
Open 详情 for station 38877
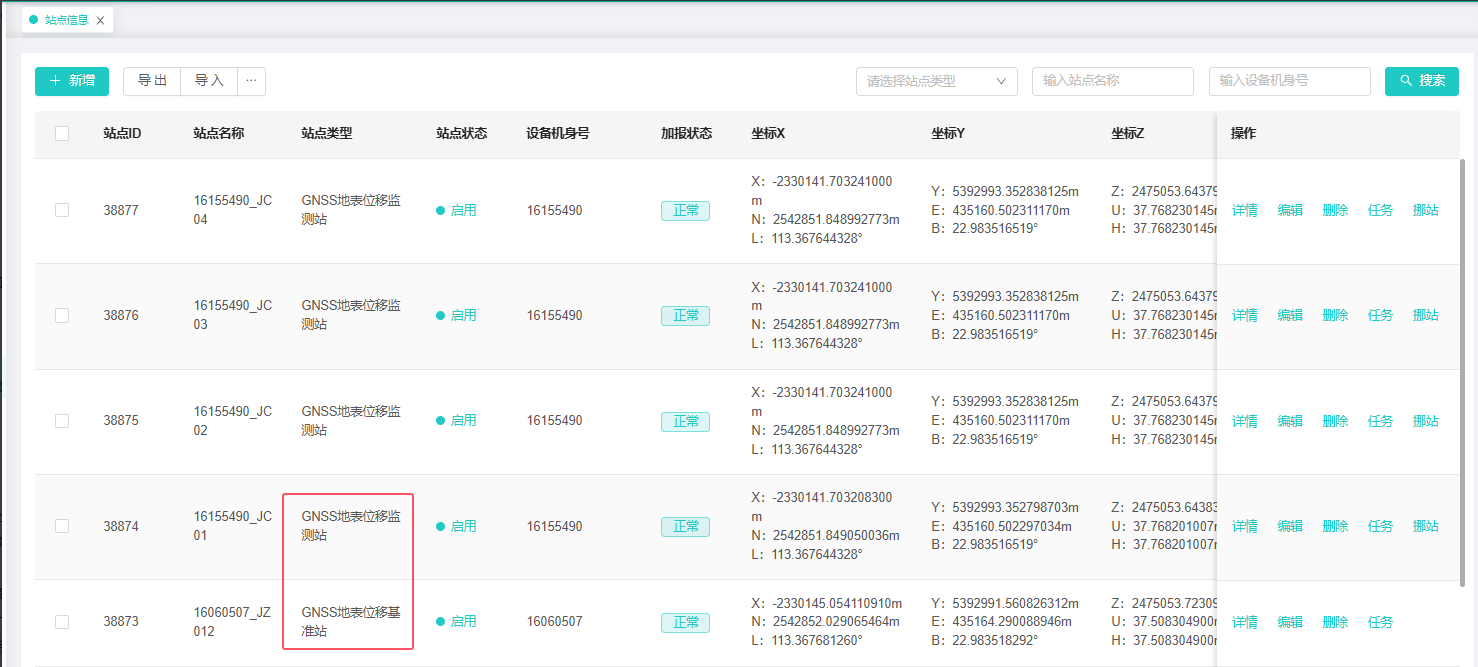(x=1244, y=210)
